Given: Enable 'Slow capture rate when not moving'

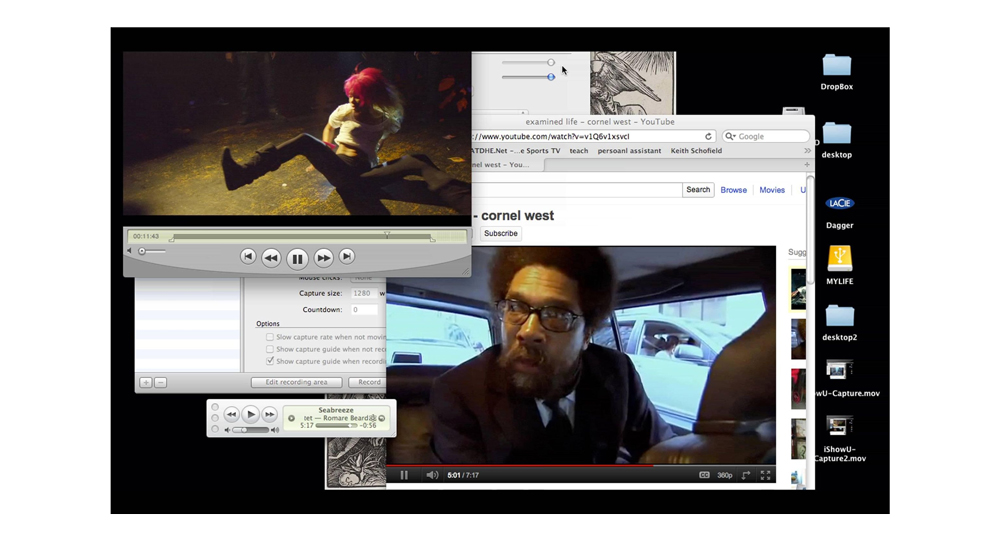Looking at the screenshot, I should point(270,337).
